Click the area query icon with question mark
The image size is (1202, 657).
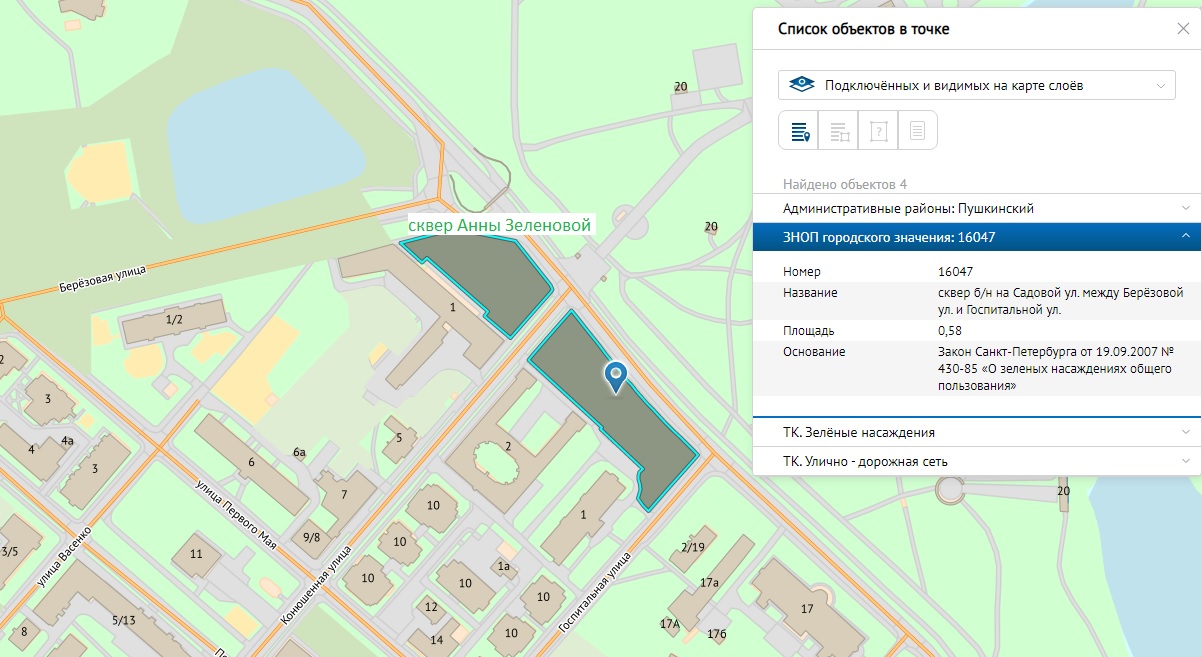(878, 131)
